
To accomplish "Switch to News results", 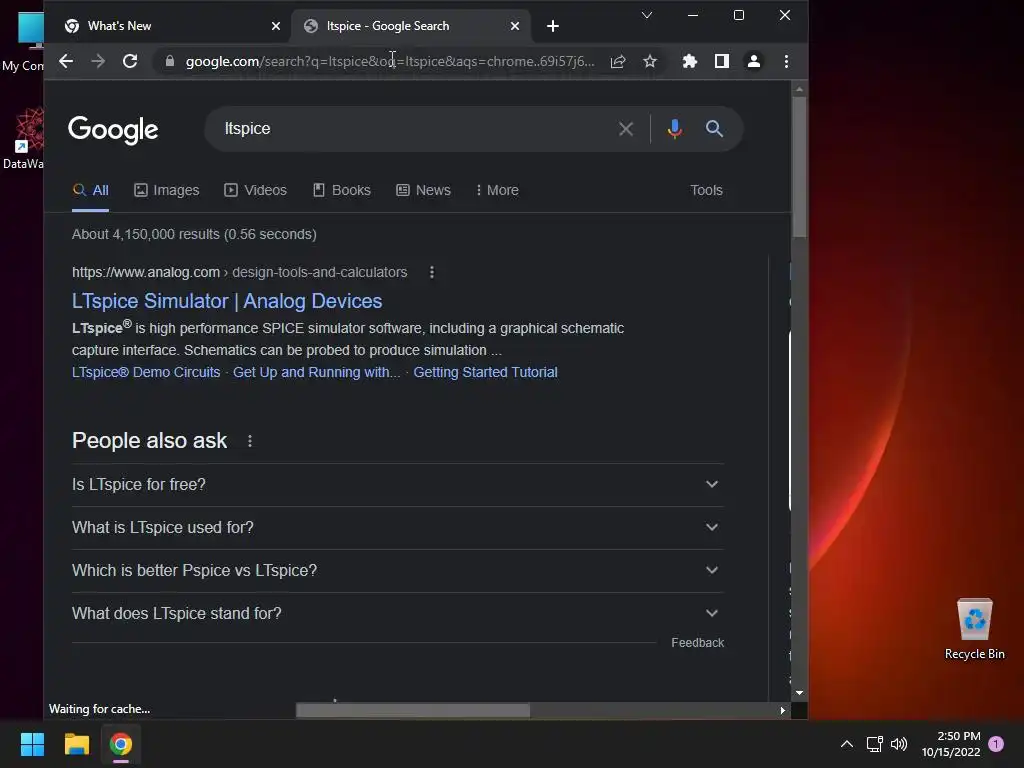I will click(423, 190).
